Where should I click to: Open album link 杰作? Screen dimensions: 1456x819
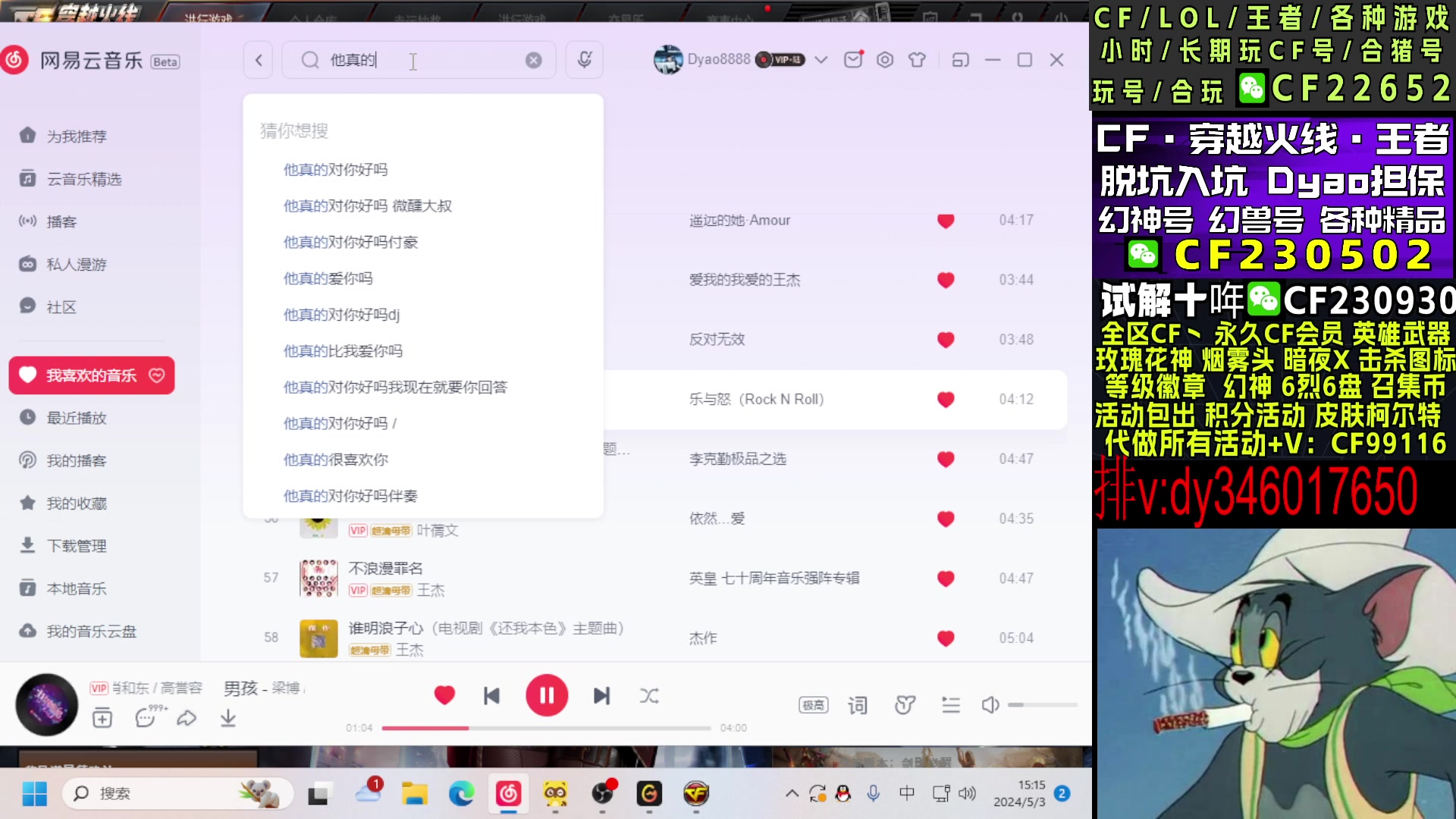point(703,639)
